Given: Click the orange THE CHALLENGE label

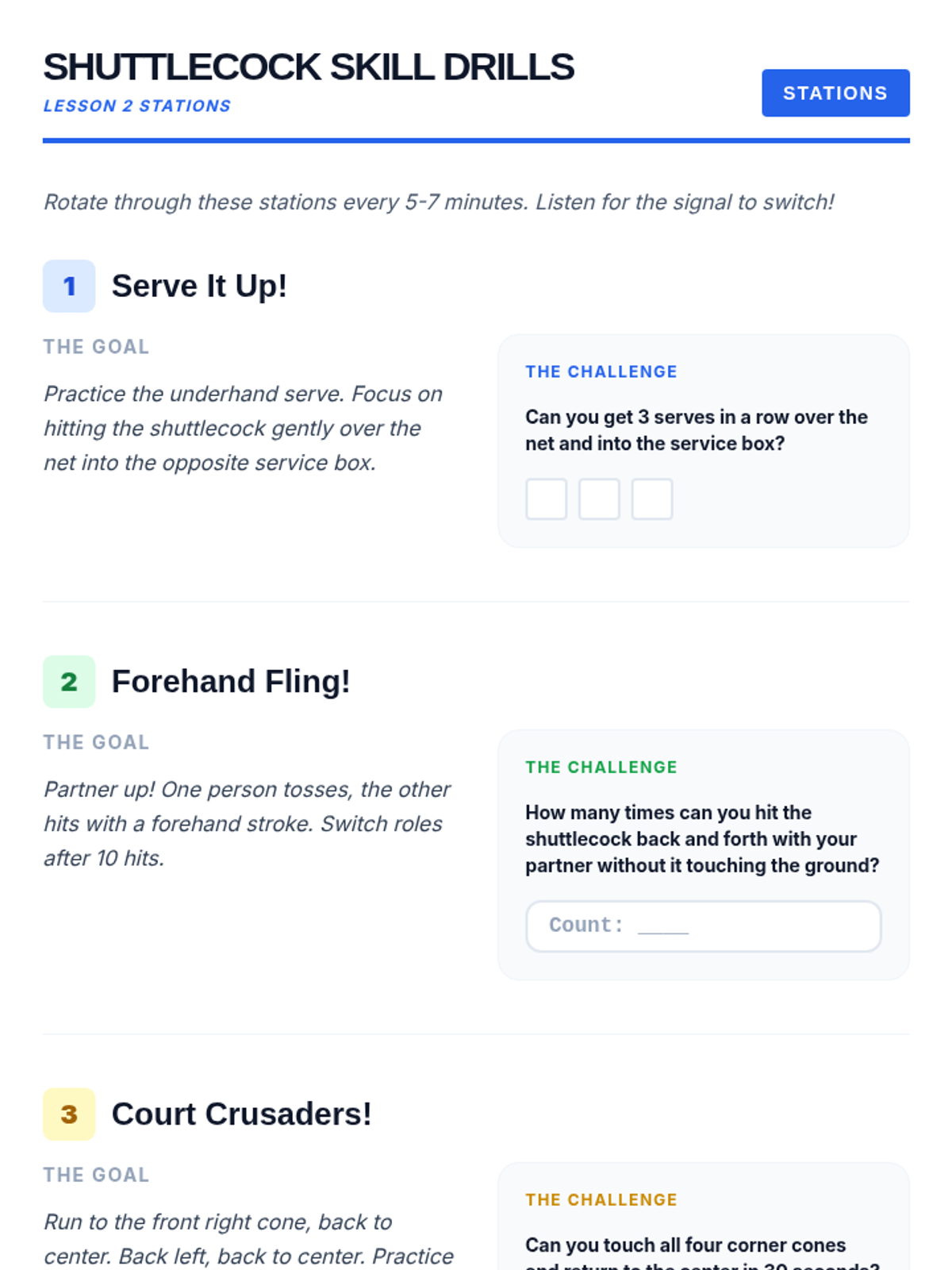Looking at the screenshot, I should 601,1199.
